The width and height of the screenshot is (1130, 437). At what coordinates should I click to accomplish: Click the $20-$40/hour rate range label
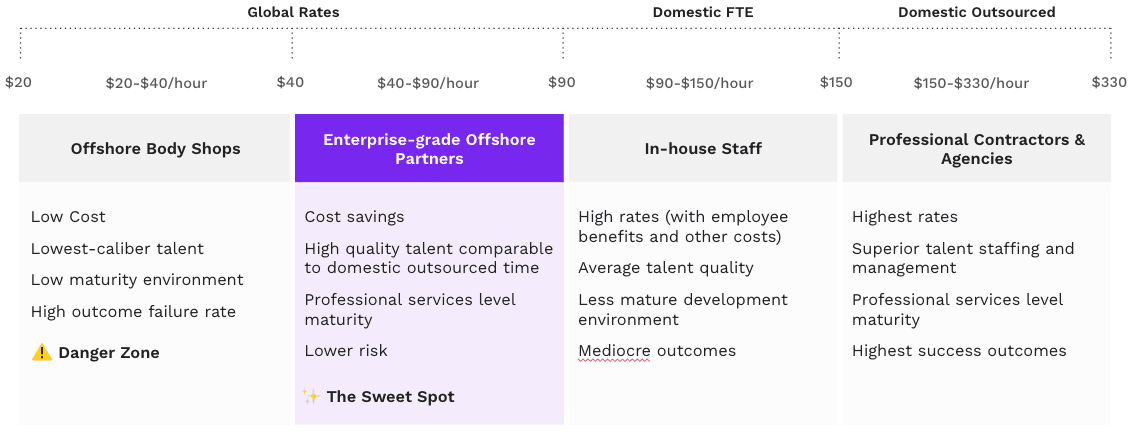[156, 83]
